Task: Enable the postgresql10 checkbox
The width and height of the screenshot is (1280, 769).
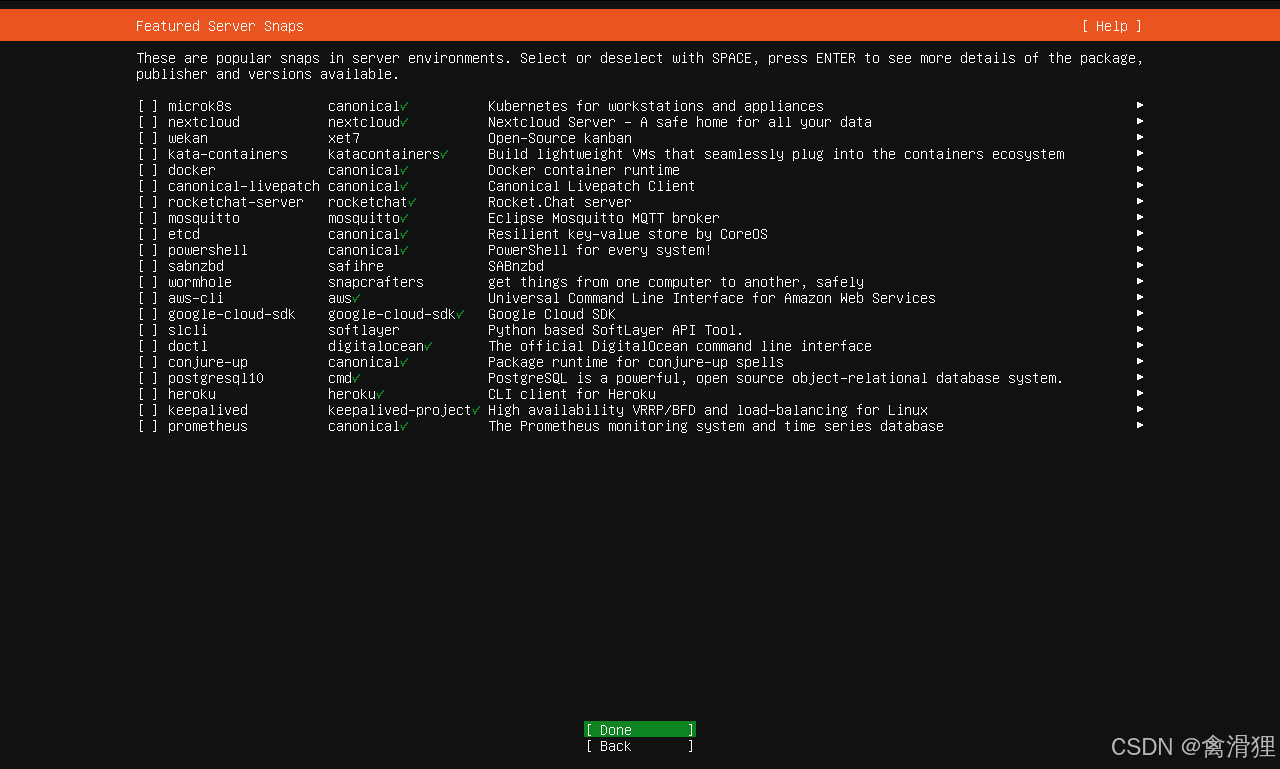Action: [148, 378]
